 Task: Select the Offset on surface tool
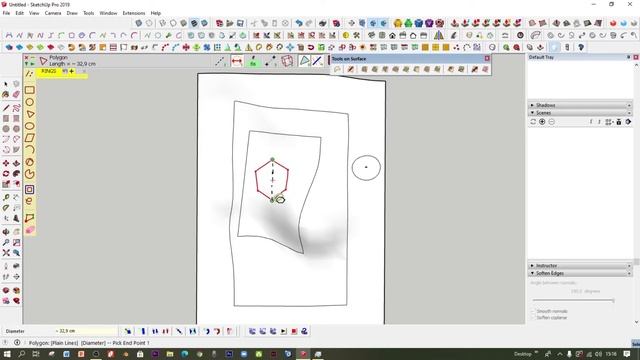click(29, 189)
